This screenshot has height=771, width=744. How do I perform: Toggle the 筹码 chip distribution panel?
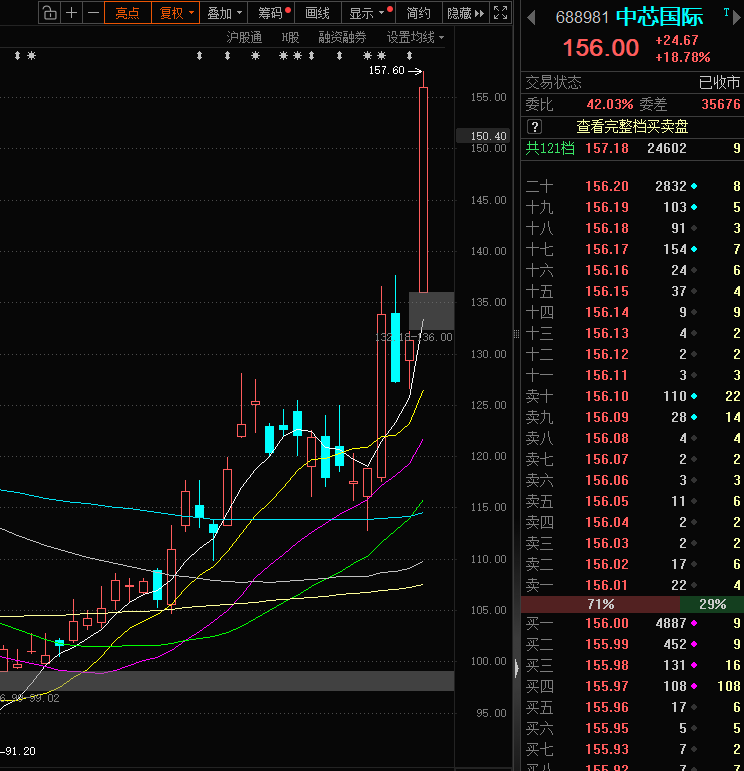coord(270,13)
